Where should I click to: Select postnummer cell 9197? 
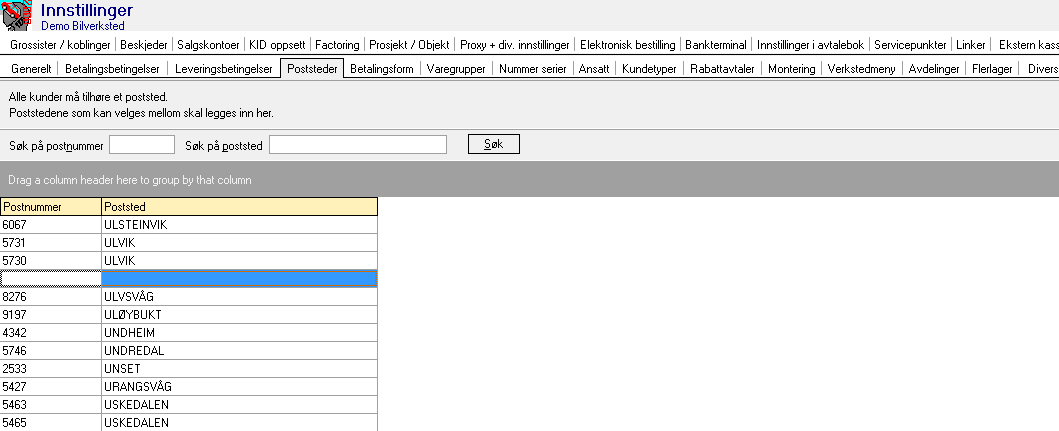tap(51, 315)
